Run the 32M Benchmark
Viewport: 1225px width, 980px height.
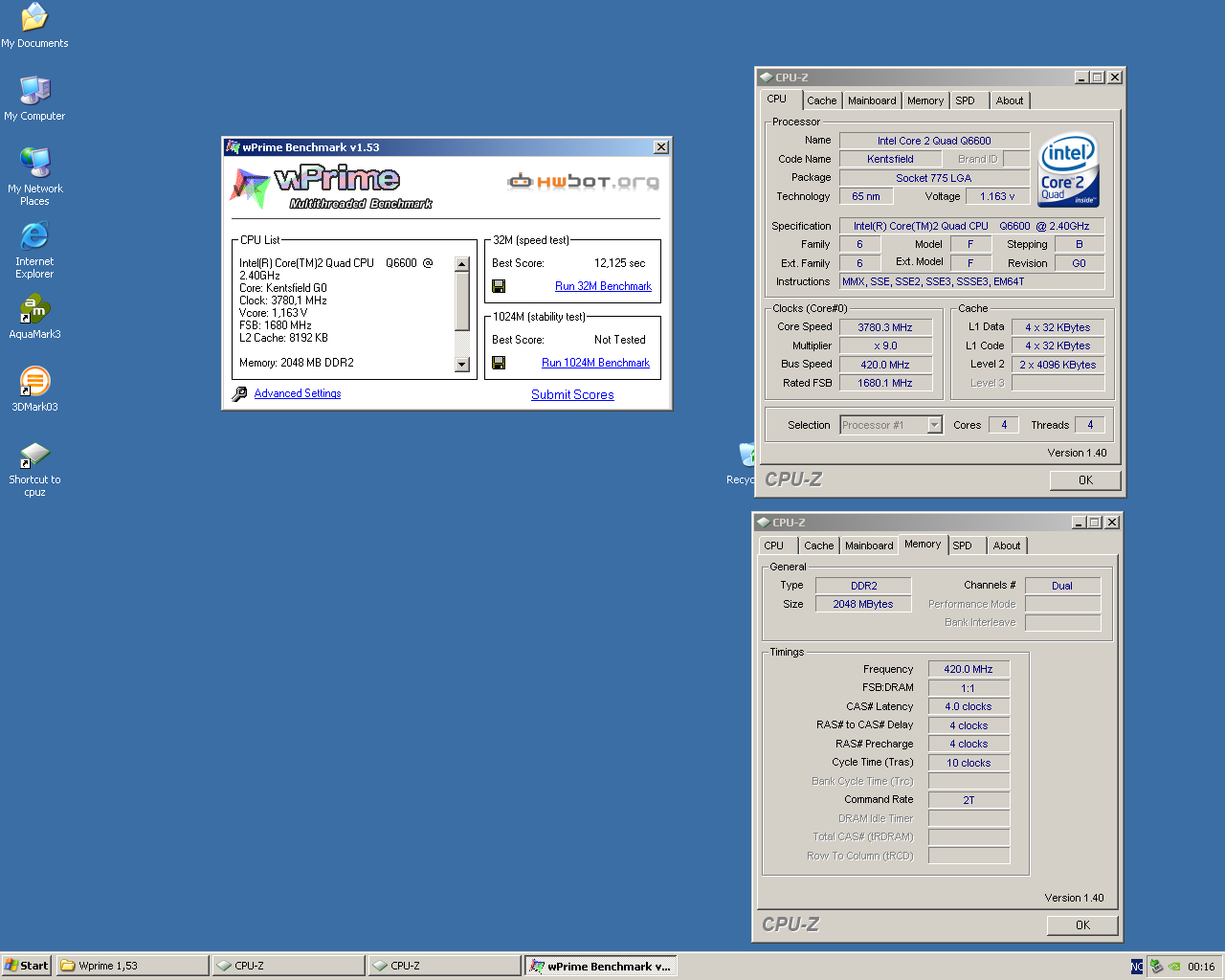(x=603, y=286)
